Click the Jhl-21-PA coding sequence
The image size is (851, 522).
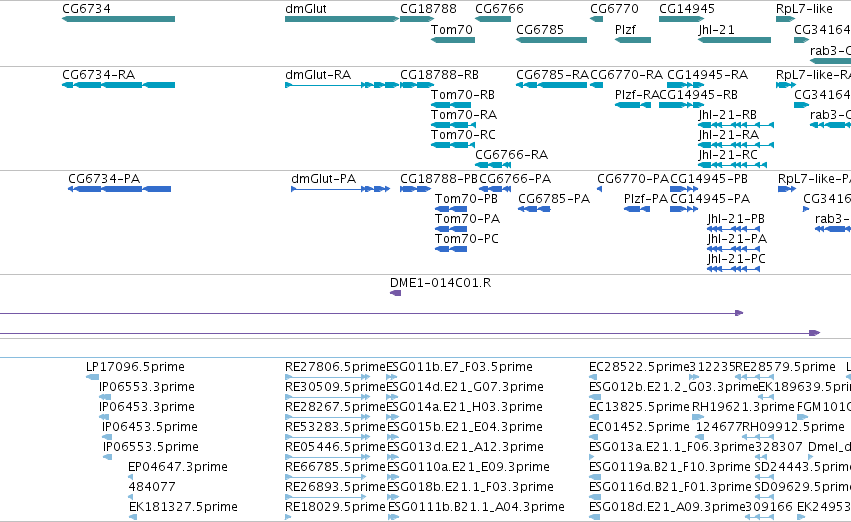tap(734, 249)
